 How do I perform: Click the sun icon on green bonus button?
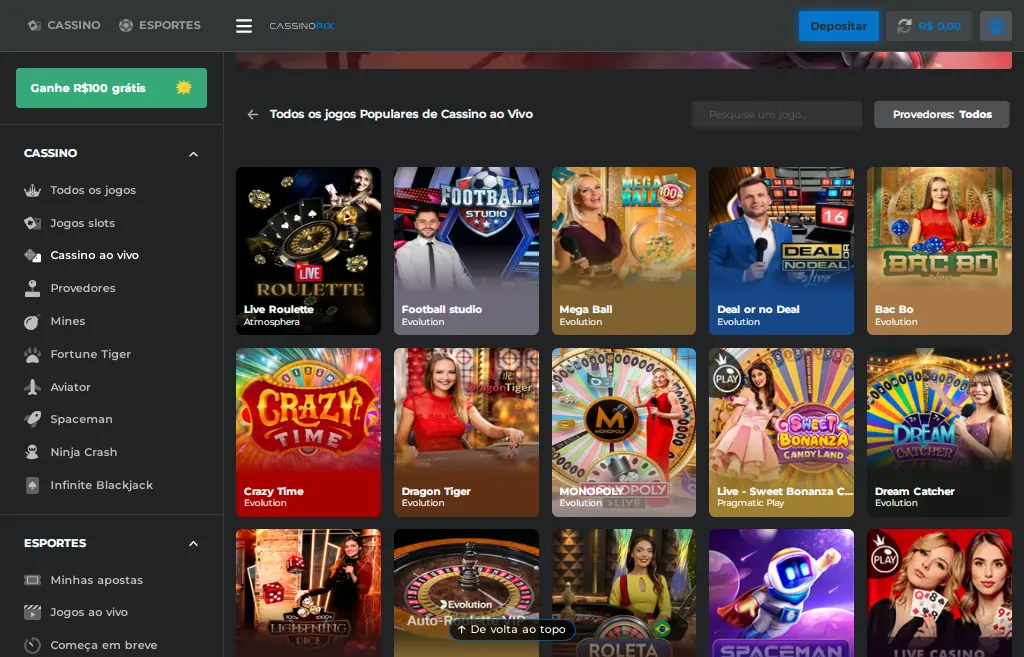pyautogui.click(x=184, y=88)
